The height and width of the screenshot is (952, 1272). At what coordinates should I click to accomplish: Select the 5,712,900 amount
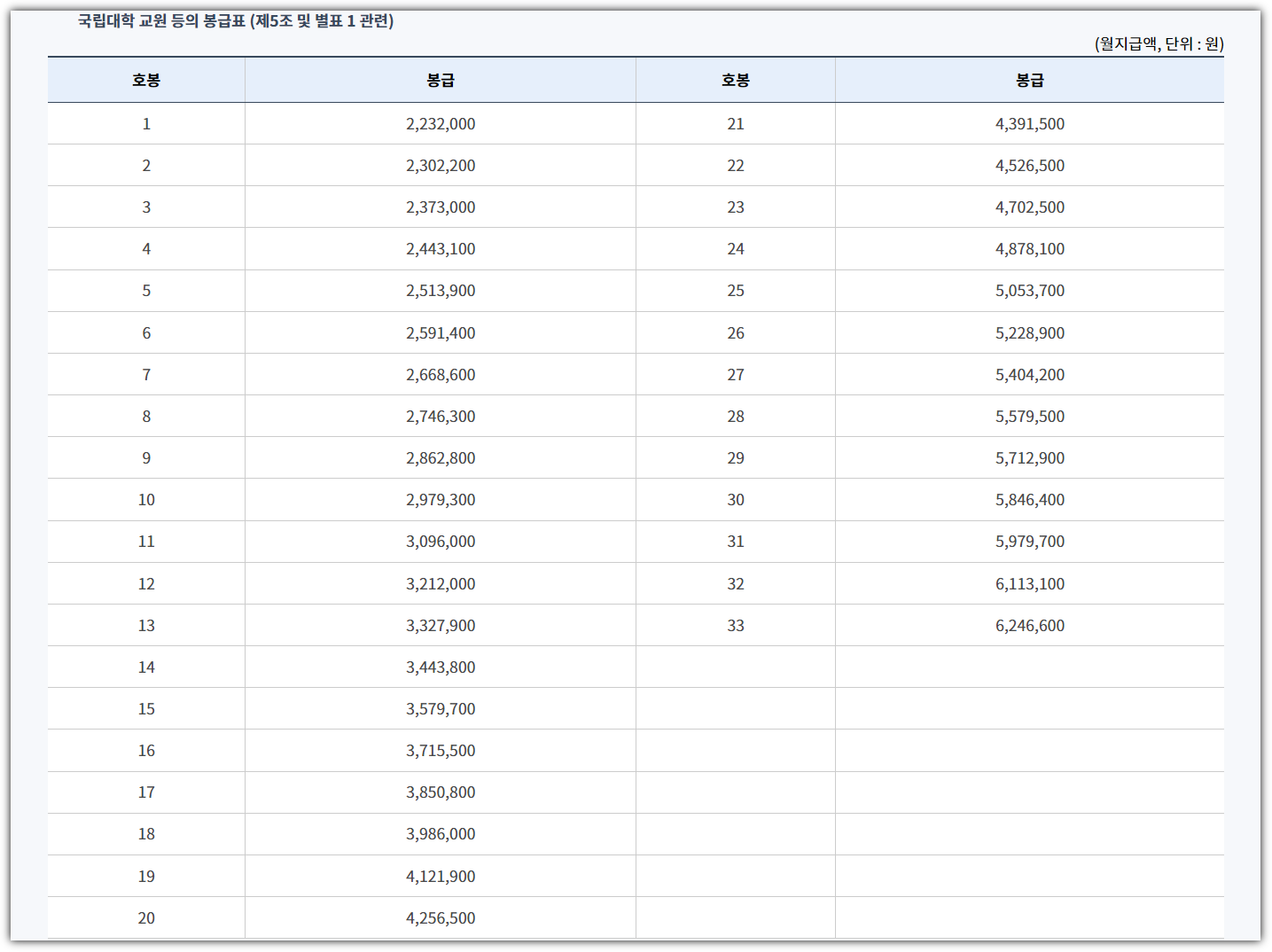tap(1030, 458)
